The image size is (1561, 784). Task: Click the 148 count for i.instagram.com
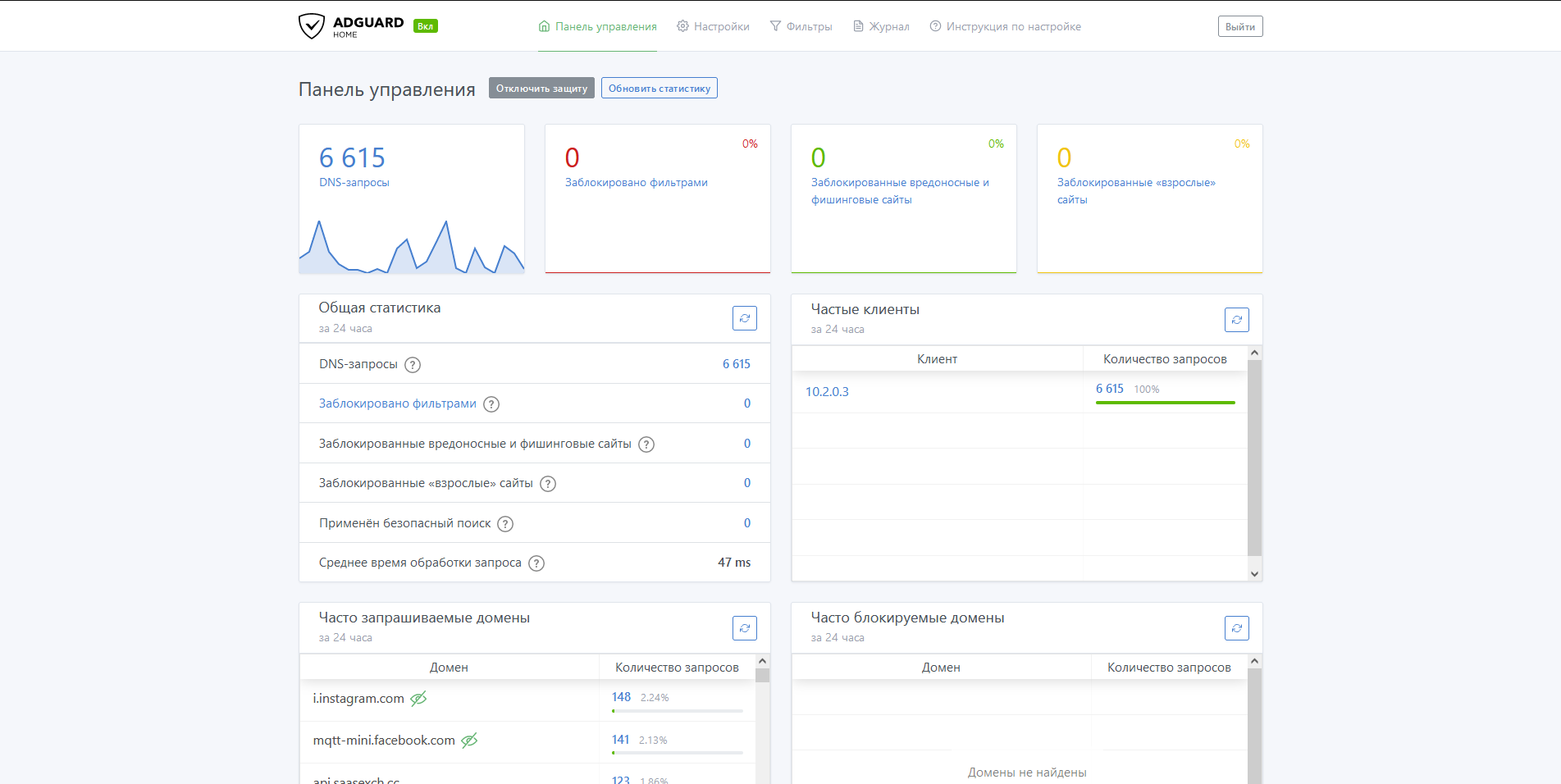pyautogui.click(x=621, y=697)
